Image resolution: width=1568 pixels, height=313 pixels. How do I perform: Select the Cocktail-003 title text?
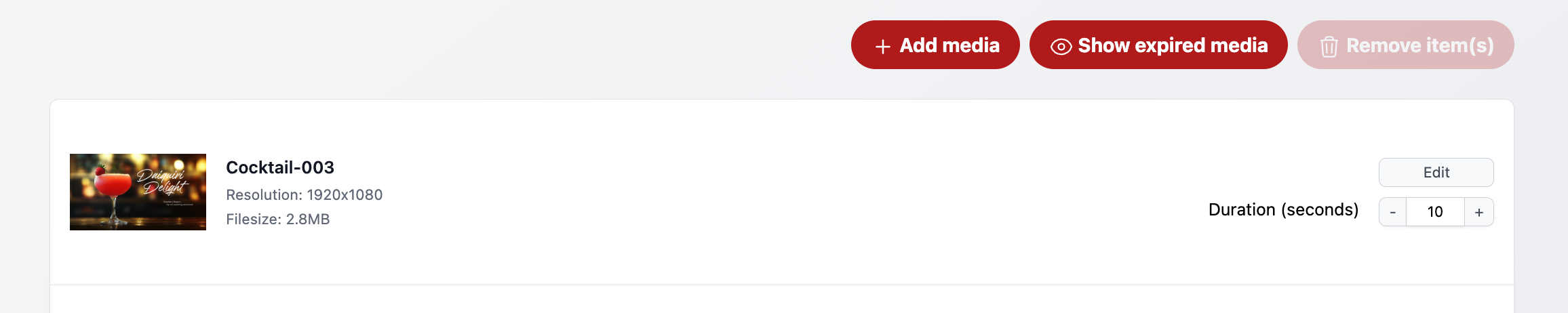pyautogui.click(x=279, y=167)
